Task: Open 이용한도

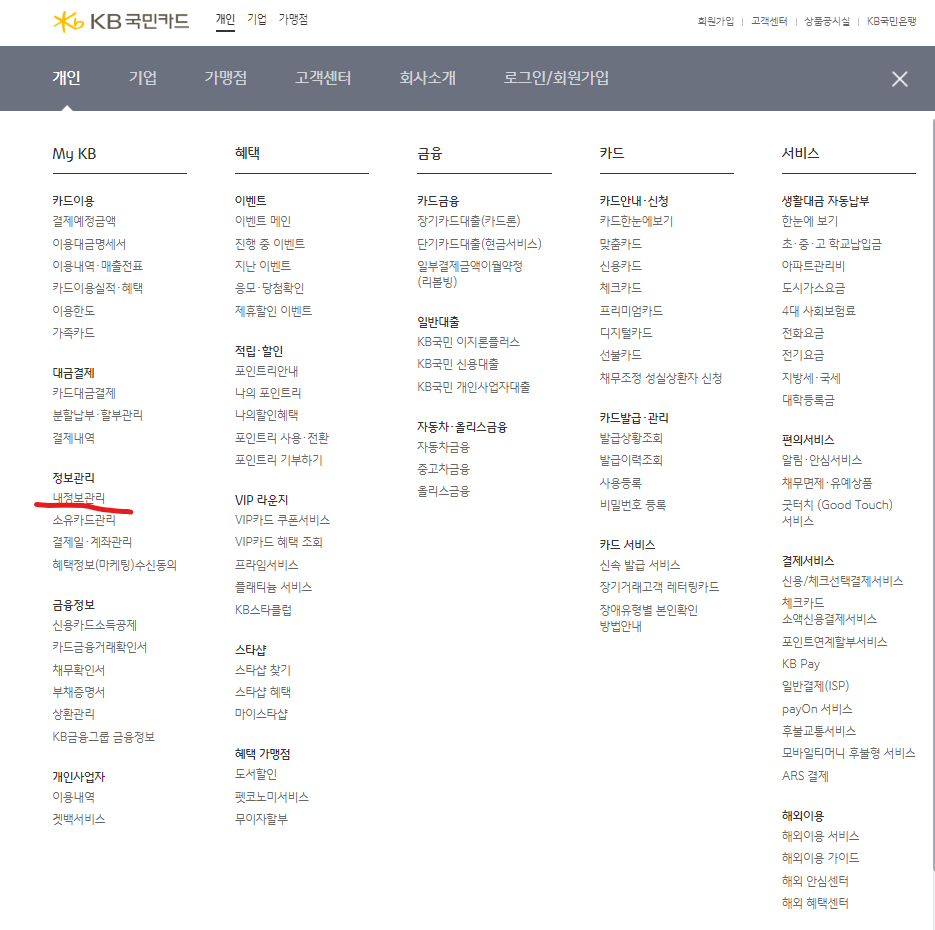Action: 73,311
